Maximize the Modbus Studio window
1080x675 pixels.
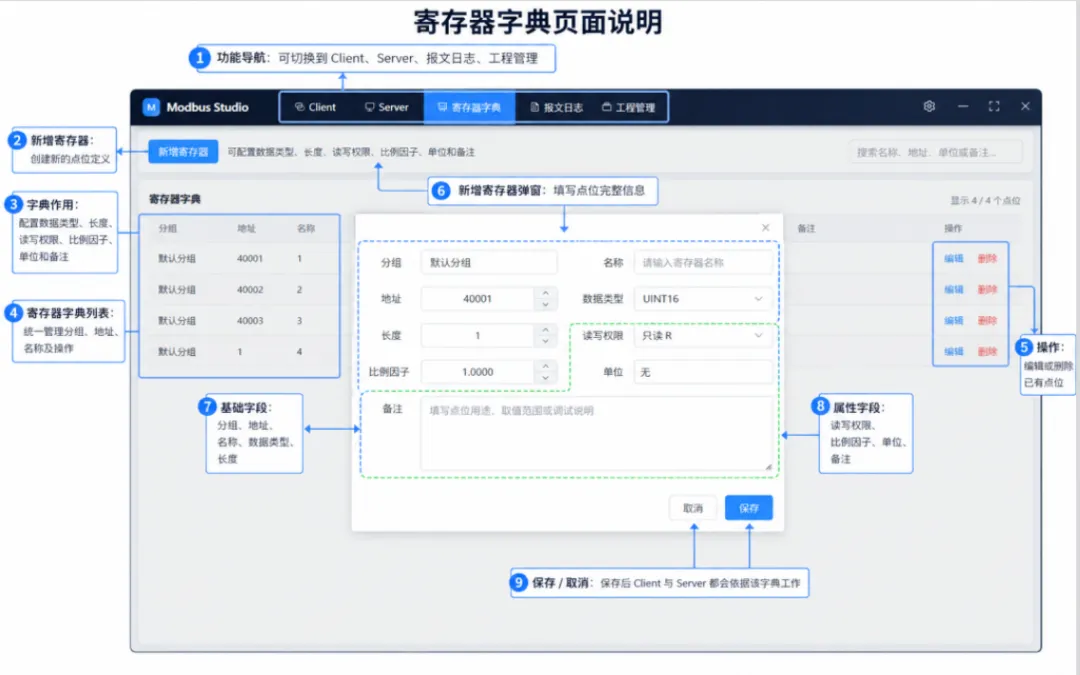(x=994, y=106)
